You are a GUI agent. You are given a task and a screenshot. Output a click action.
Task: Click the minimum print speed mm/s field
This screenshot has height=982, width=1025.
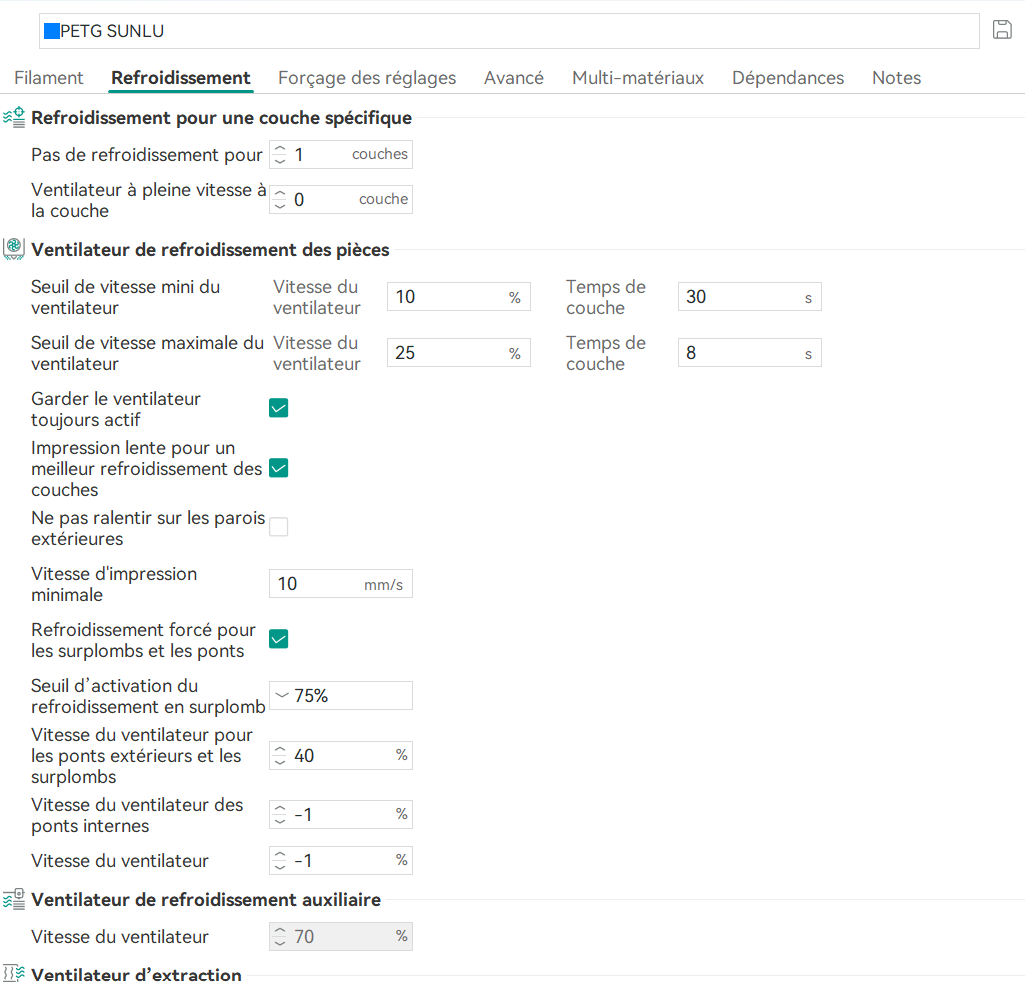coord(320,584)
